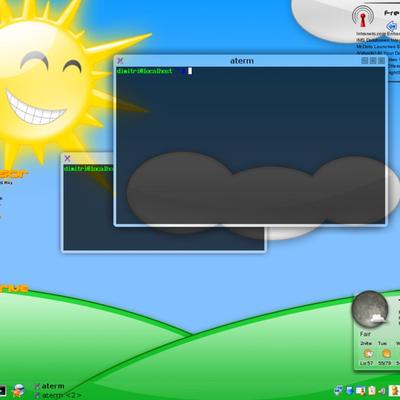Click the 'Fair' weather condition text

tap(365, 334)
